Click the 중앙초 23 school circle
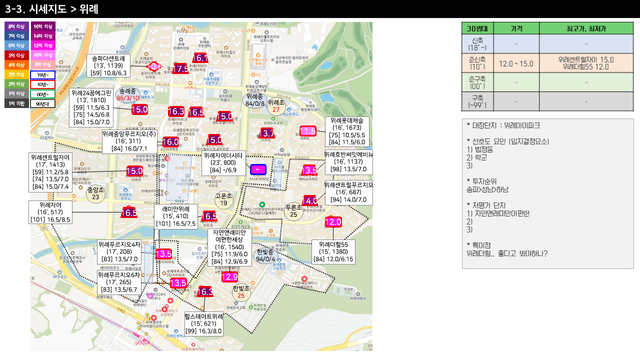 tap(96, 193)
